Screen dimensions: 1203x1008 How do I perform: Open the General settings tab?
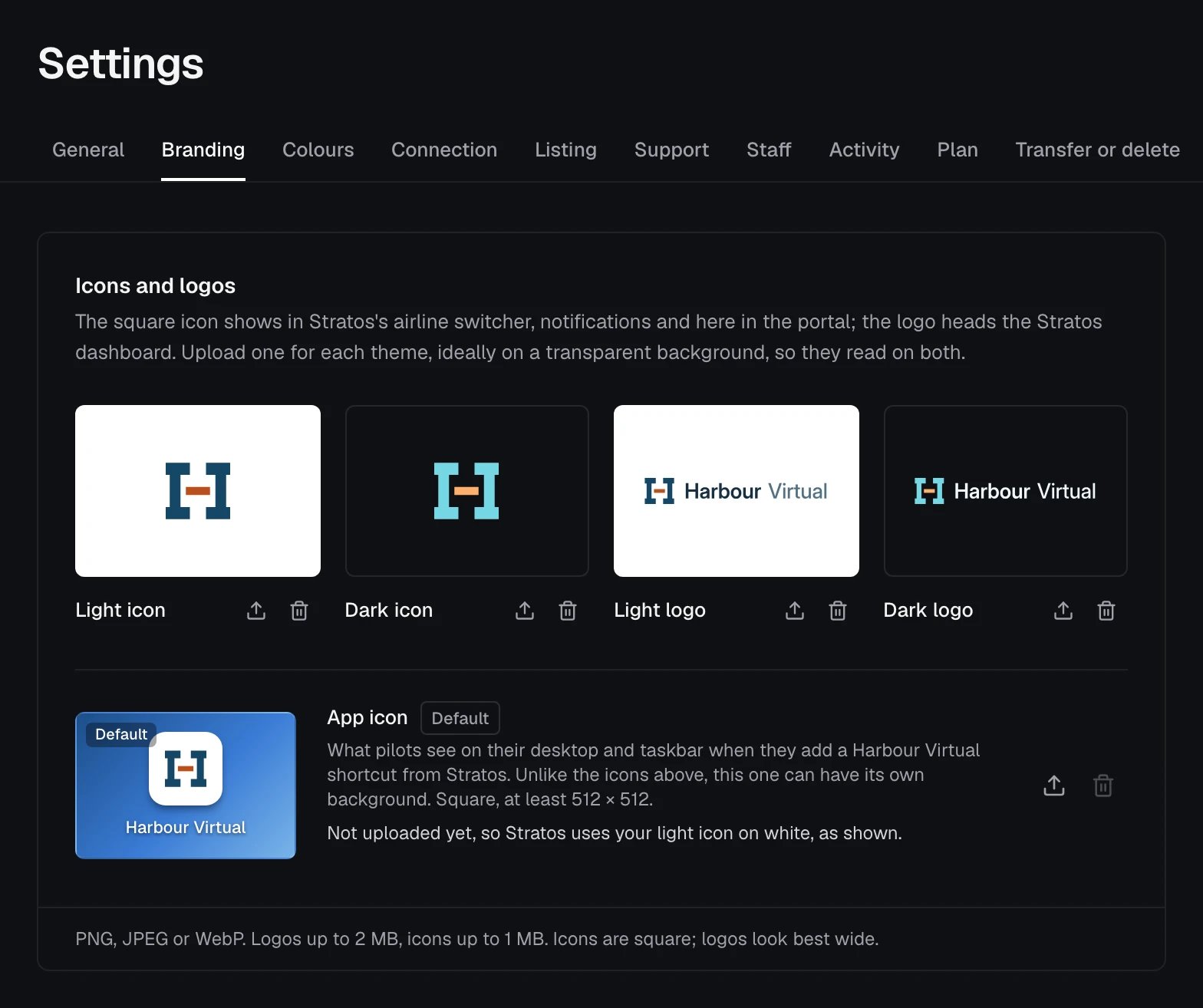(88, 150)
